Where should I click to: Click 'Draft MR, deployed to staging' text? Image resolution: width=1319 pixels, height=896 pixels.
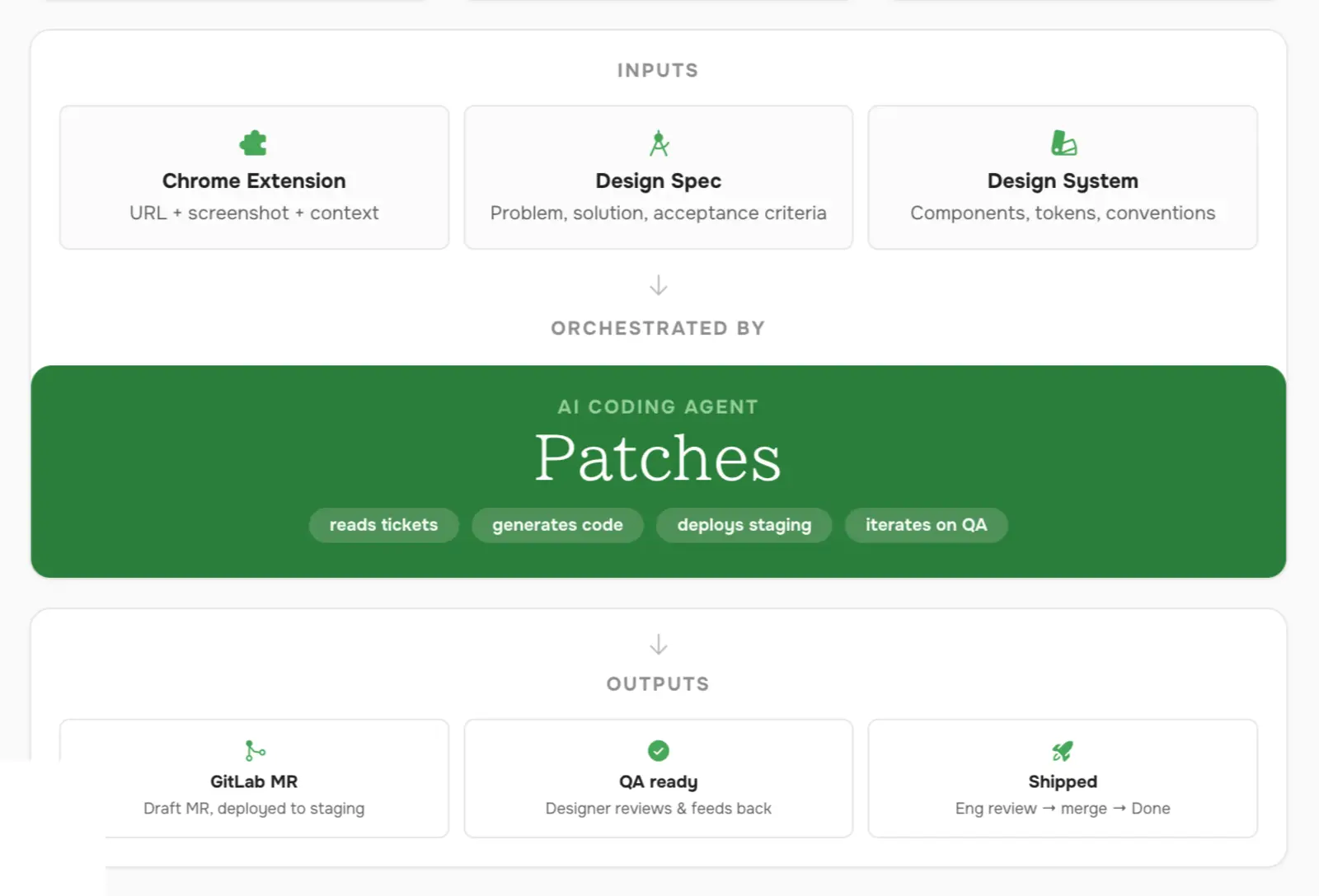254,809
